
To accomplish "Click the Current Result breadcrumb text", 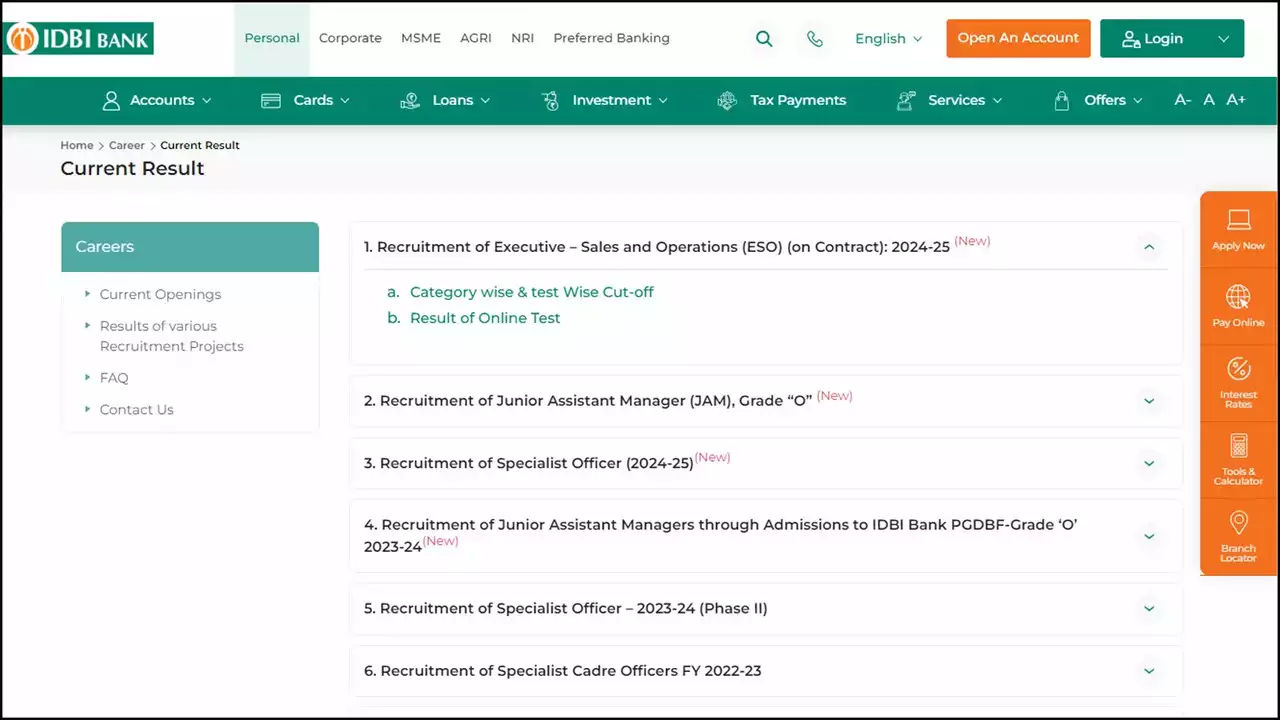I will coord(200,145).
